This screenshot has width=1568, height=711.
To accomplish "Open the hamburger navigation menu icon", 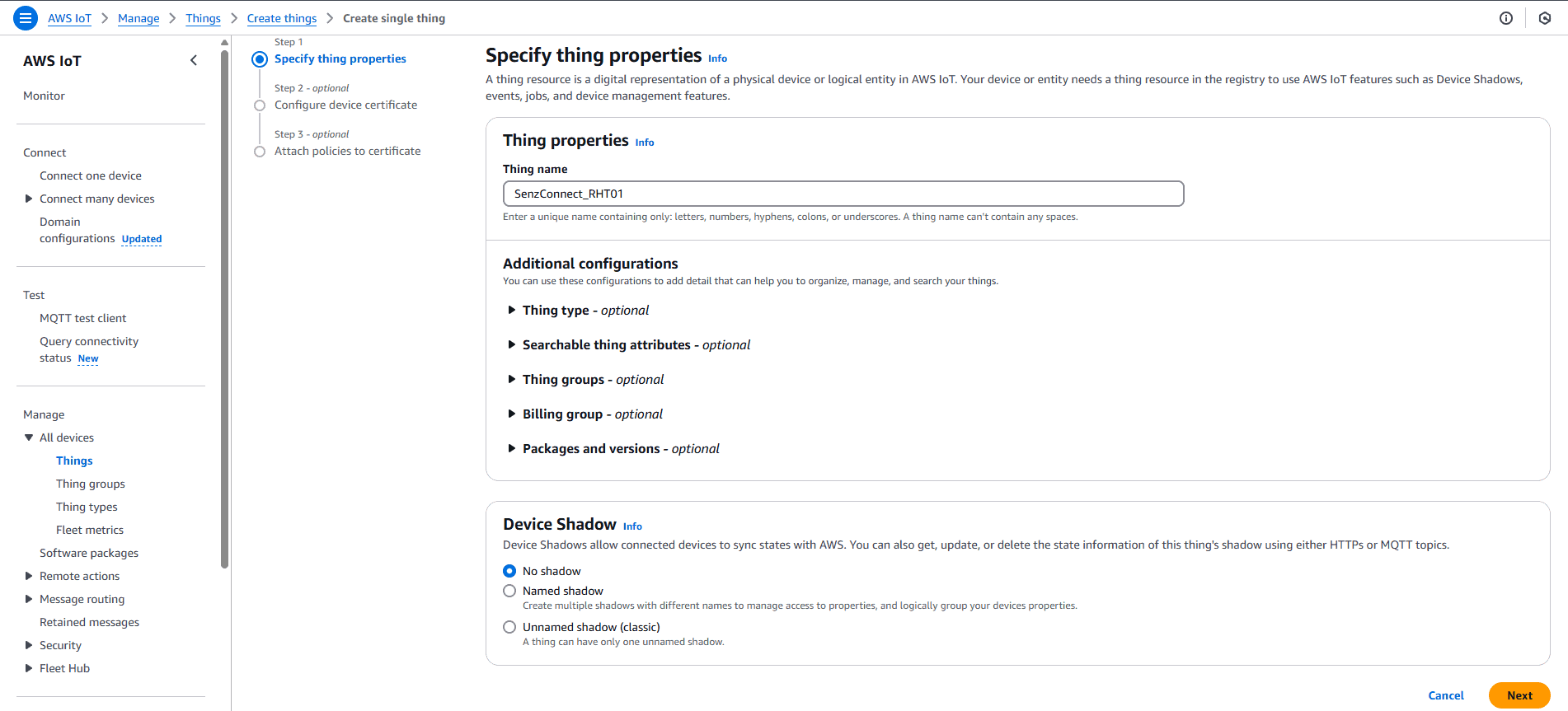I will pyautogui.click(x=26, y=18).
